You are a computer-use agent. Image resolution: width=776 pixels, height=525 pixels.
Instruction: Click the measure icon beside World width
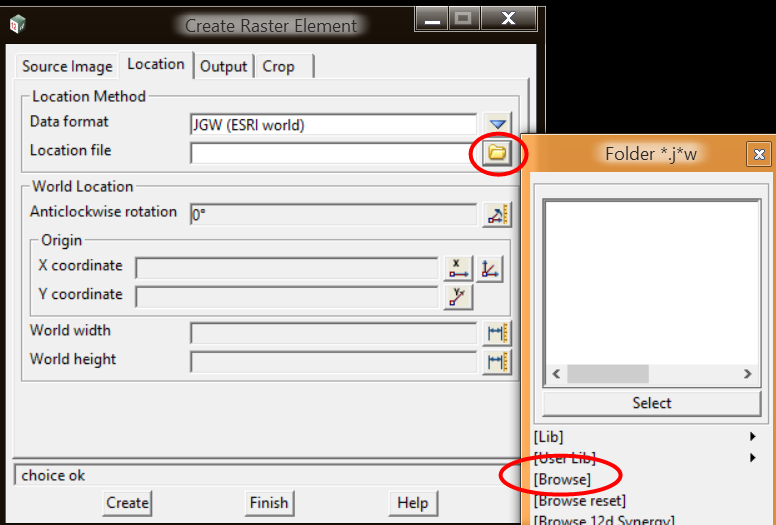497,333
